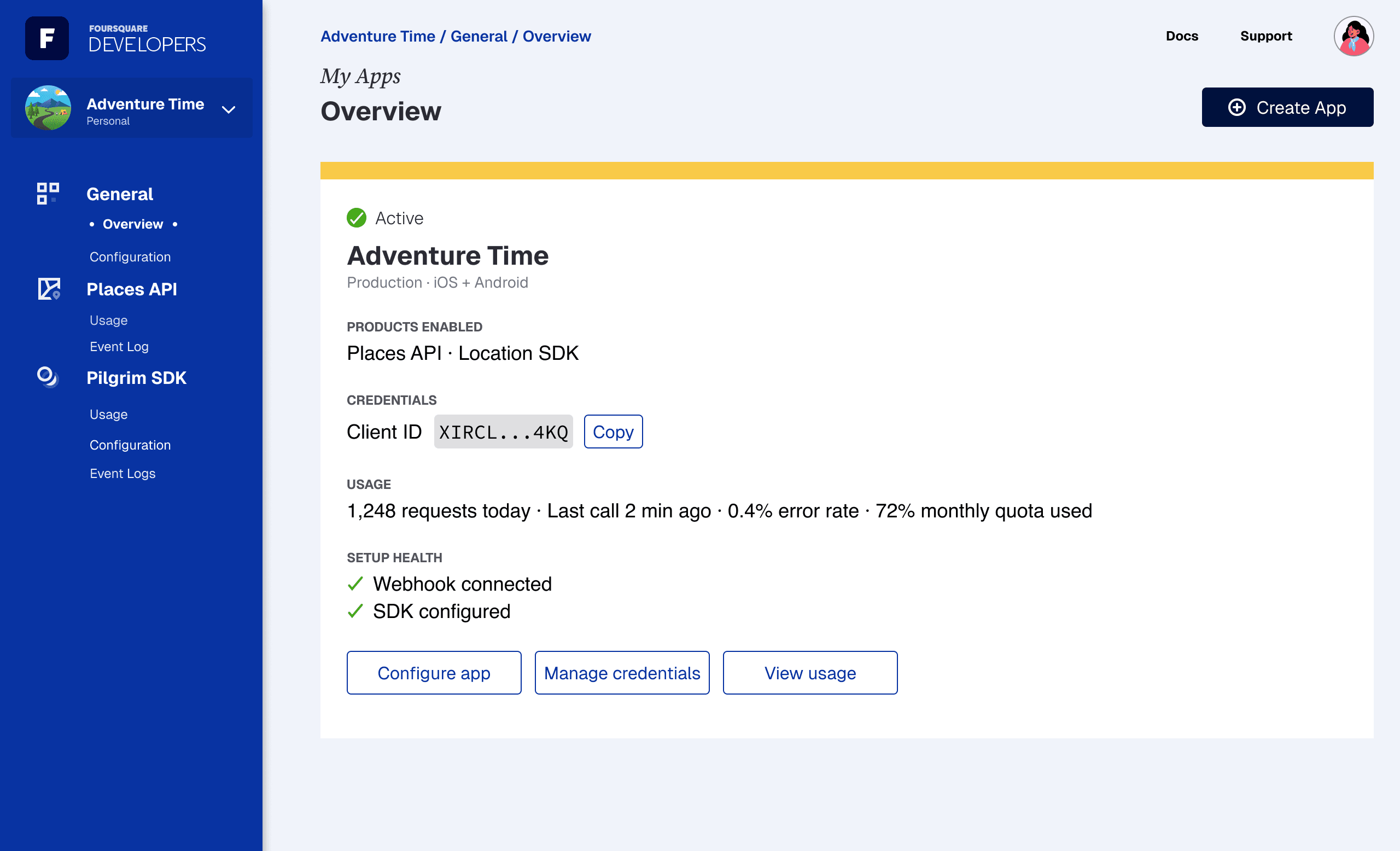
Task: Click the Configure app button
Action: [434, 673]
